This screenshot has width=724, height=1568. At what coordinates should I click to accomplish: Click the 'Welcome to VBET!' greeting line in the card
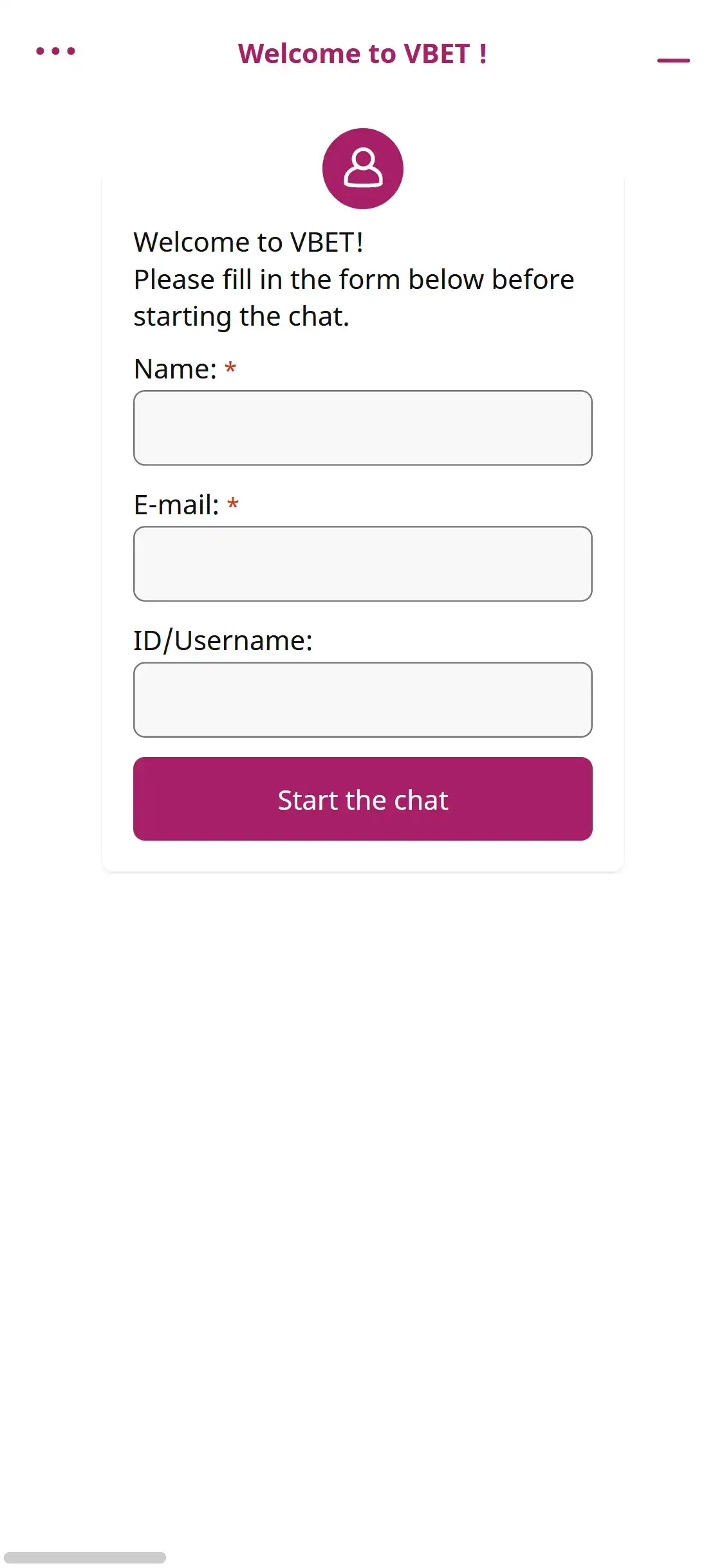(248, 243)
